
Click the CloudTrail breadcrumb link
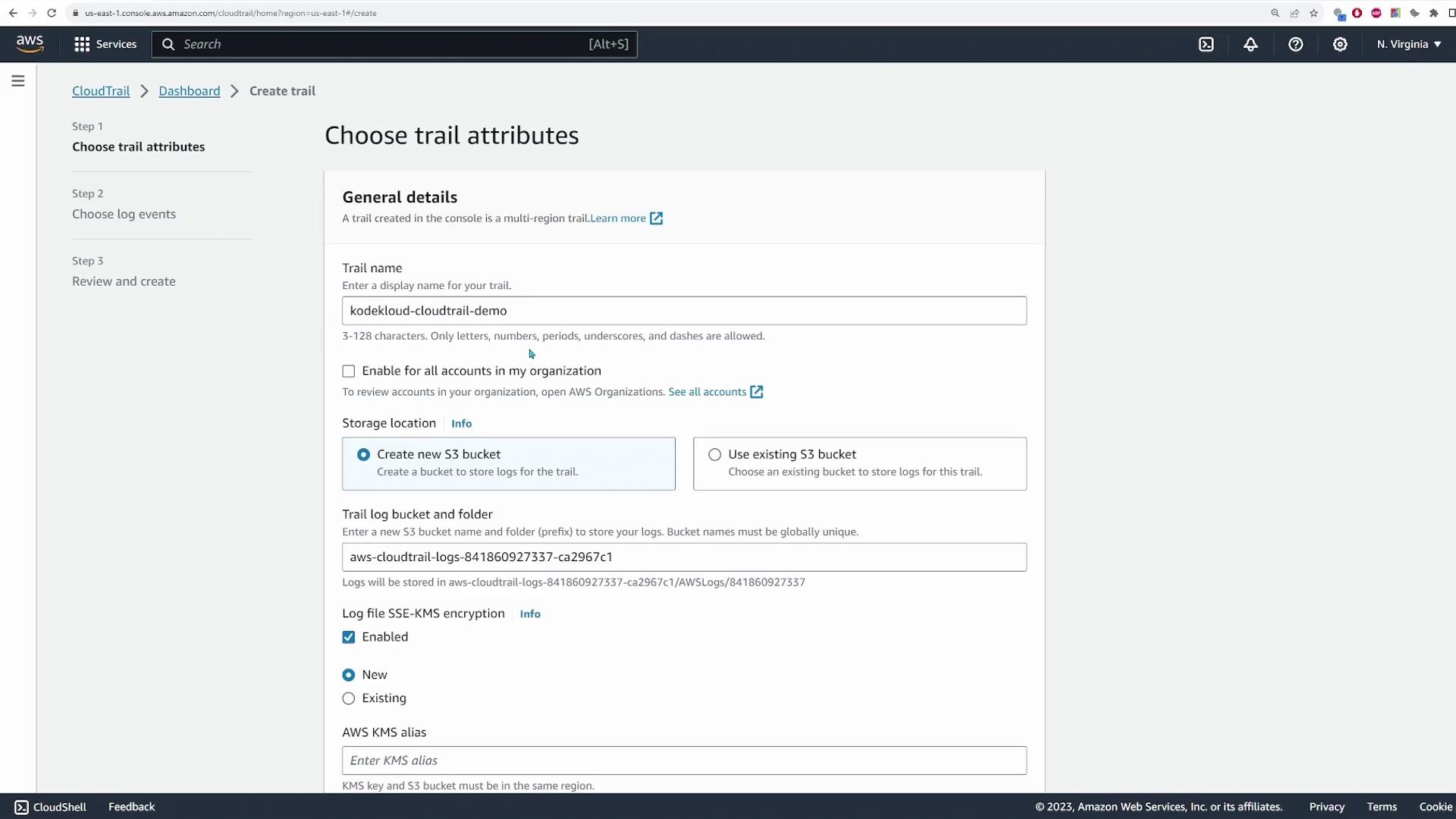click(101, 91)
